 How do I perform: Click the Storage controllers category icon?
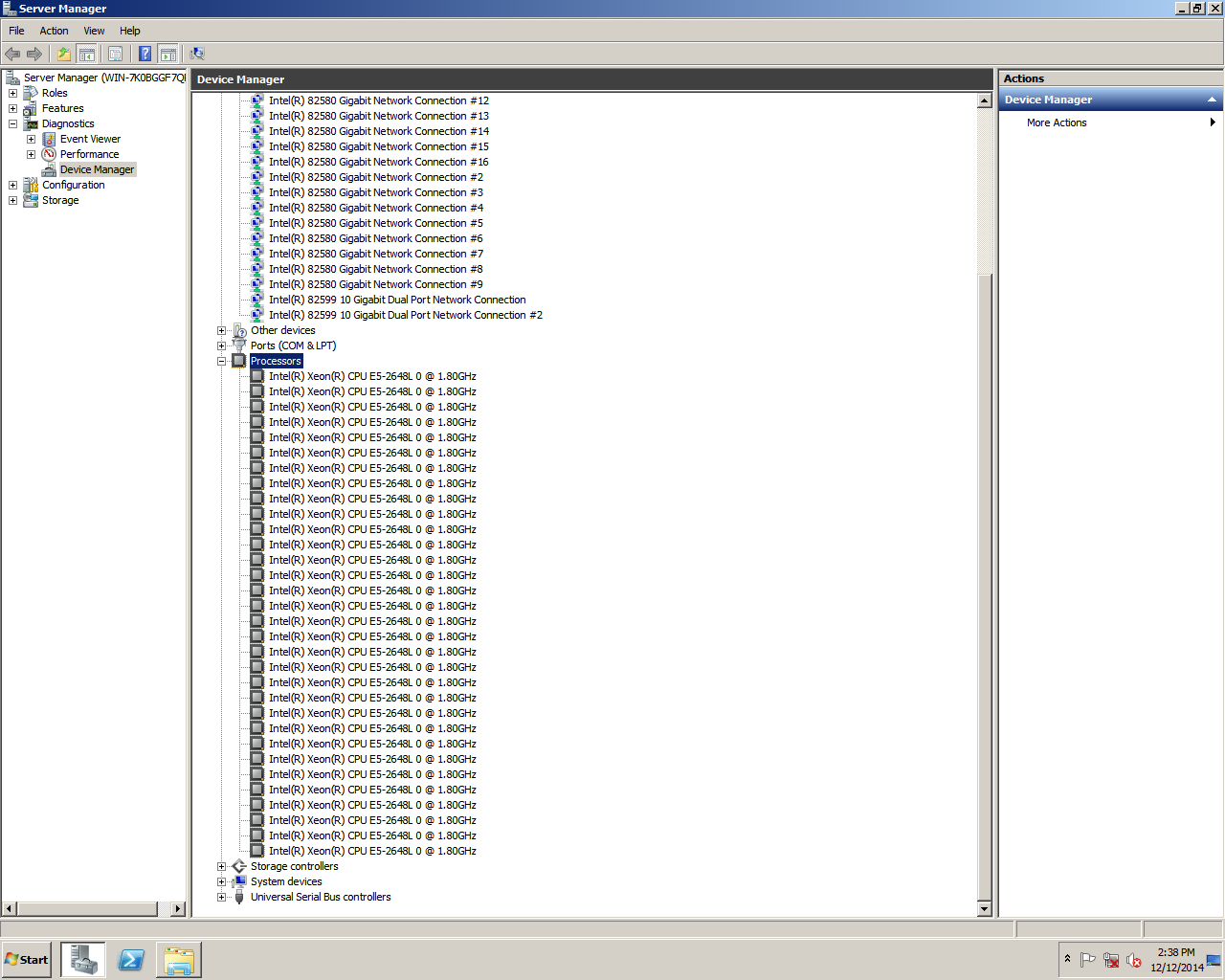pos(239,866)
